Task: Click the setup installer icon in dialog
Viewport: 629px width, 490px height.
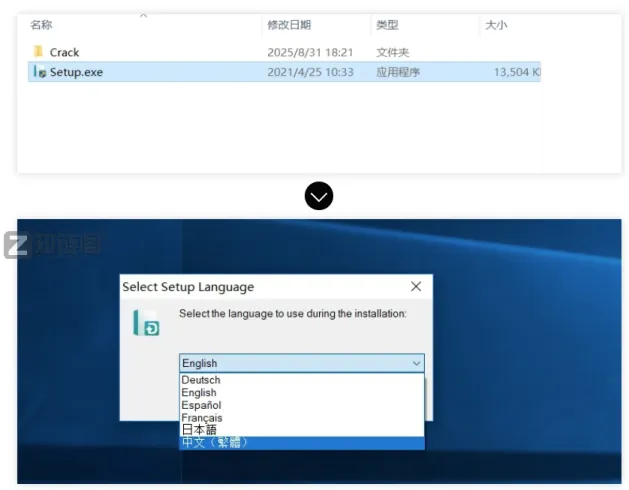Action: (146, 322)
